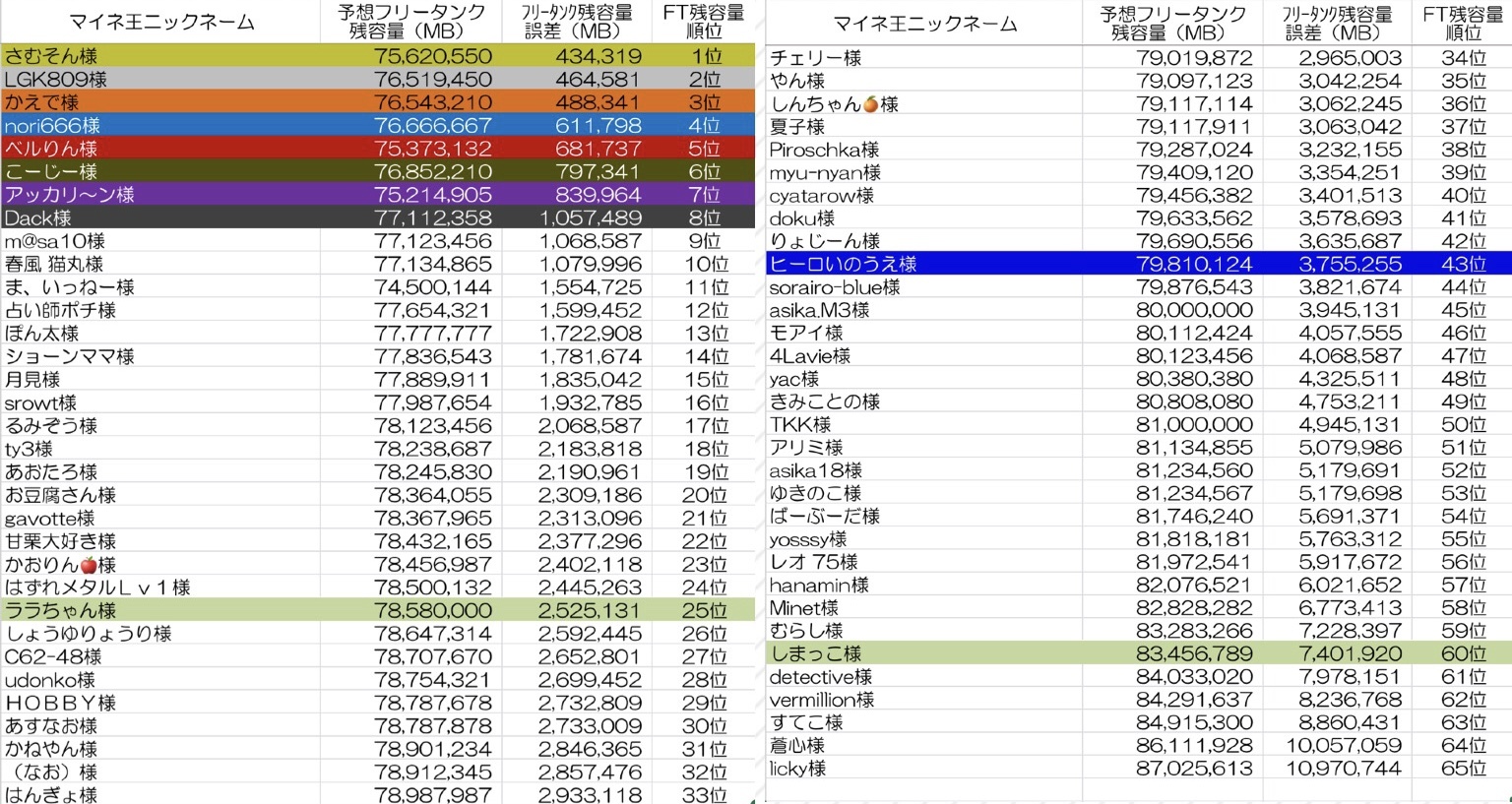Select the highlighted name ララちゃん様

point(61,610)
